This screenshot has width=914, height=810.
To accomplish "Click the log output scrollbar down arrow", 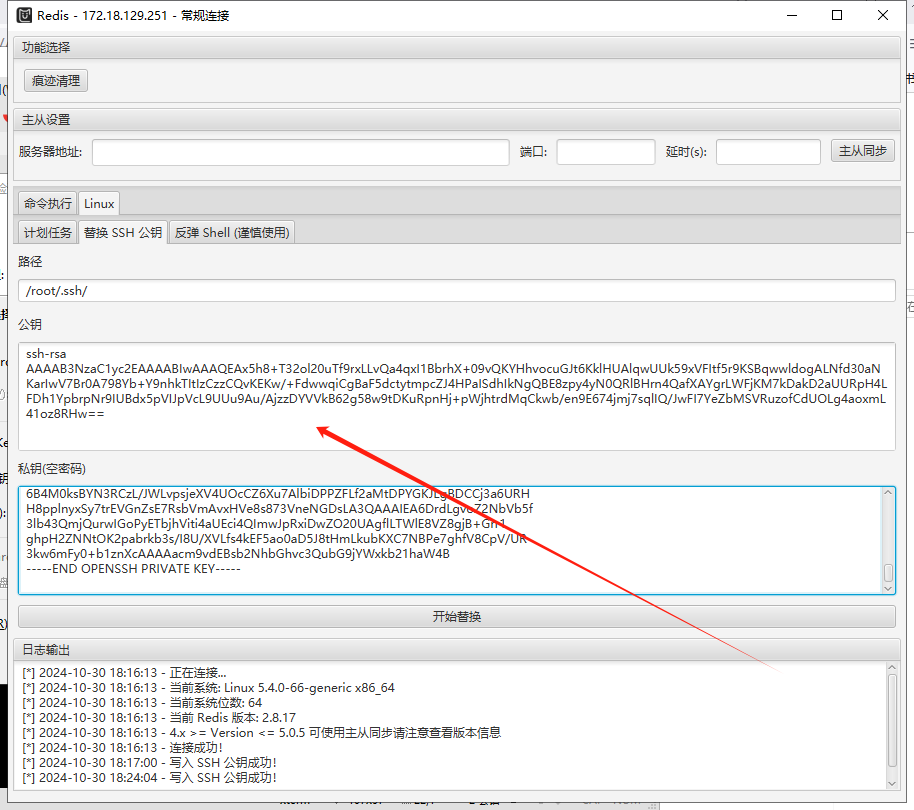I will click(892, 784).
